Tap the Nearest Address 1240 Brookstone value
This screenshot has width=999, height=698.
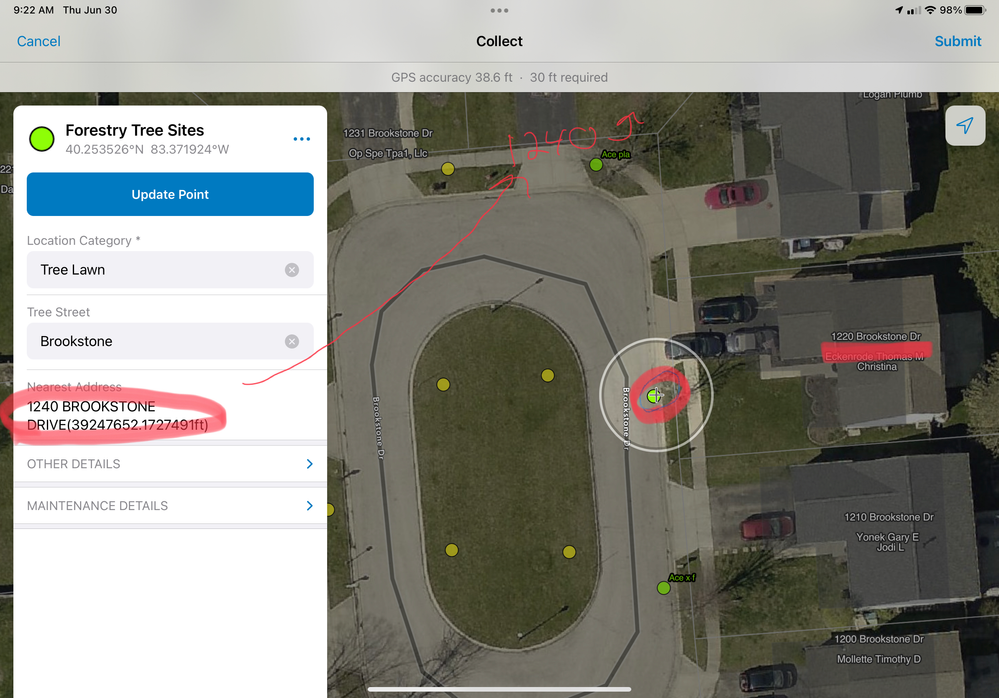118,415
